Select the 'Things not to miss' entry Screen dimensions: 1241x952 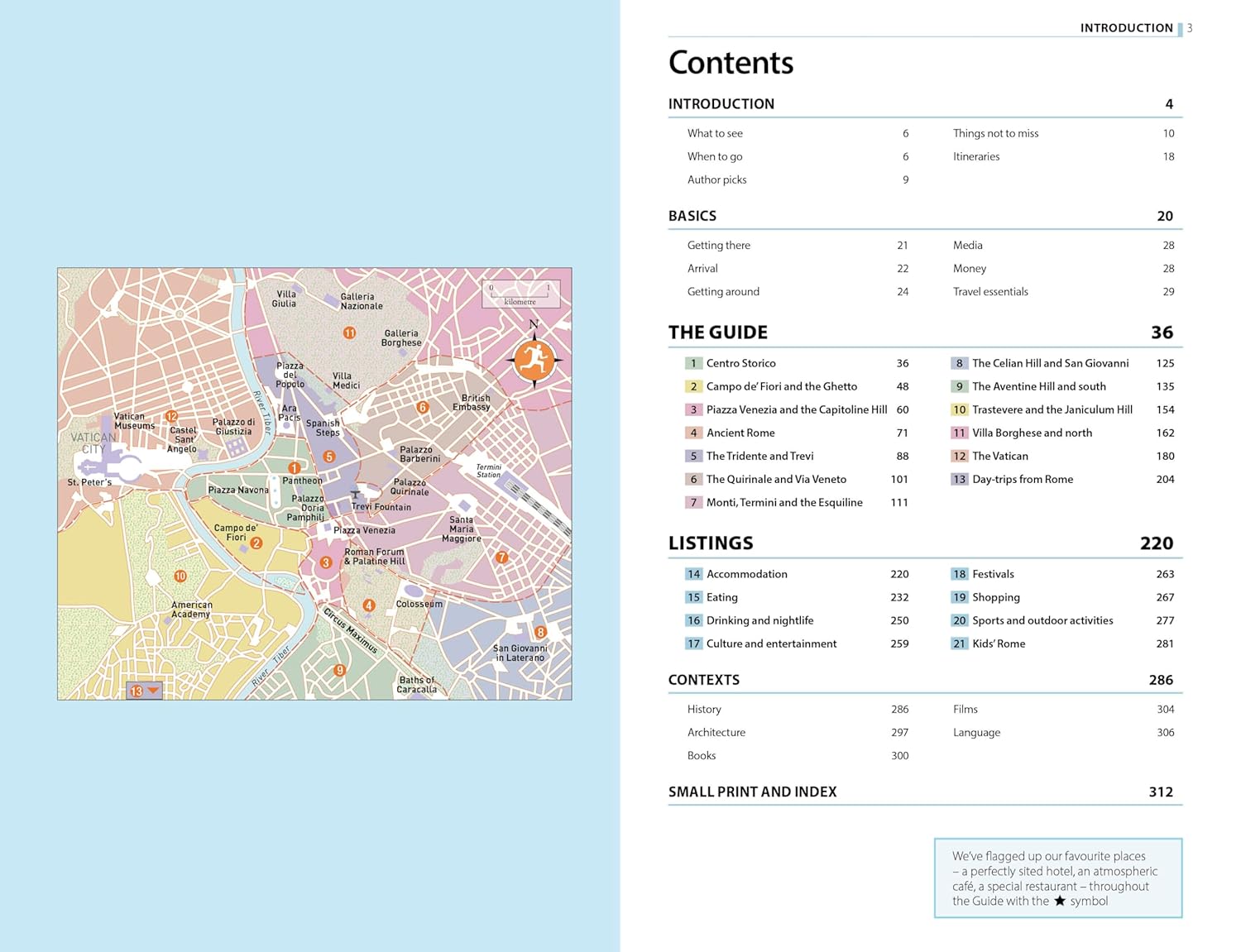(996, 133)
